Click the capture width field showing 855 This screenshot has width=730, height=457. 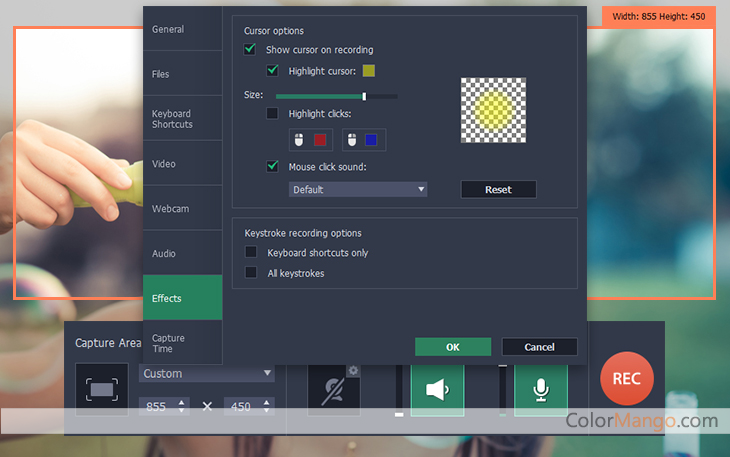point(158,406)
